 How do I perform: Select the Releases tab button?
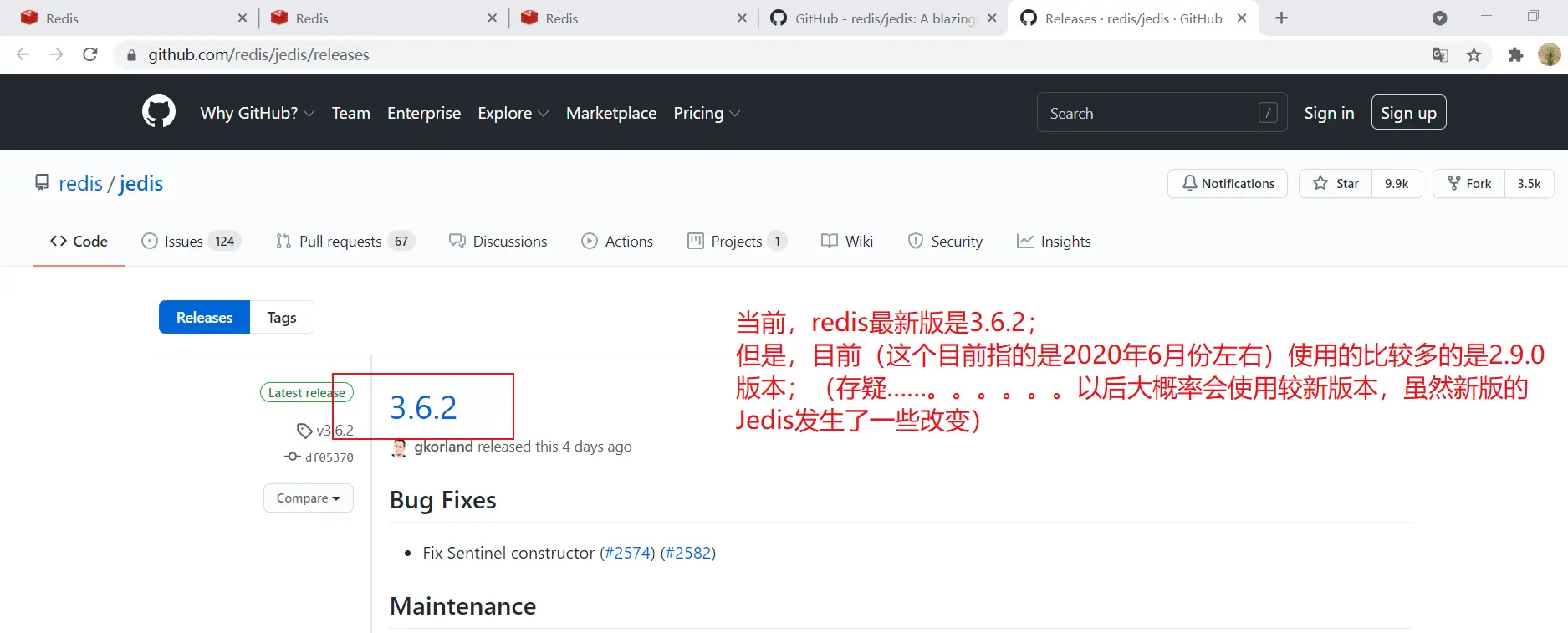tap(204, 317)
